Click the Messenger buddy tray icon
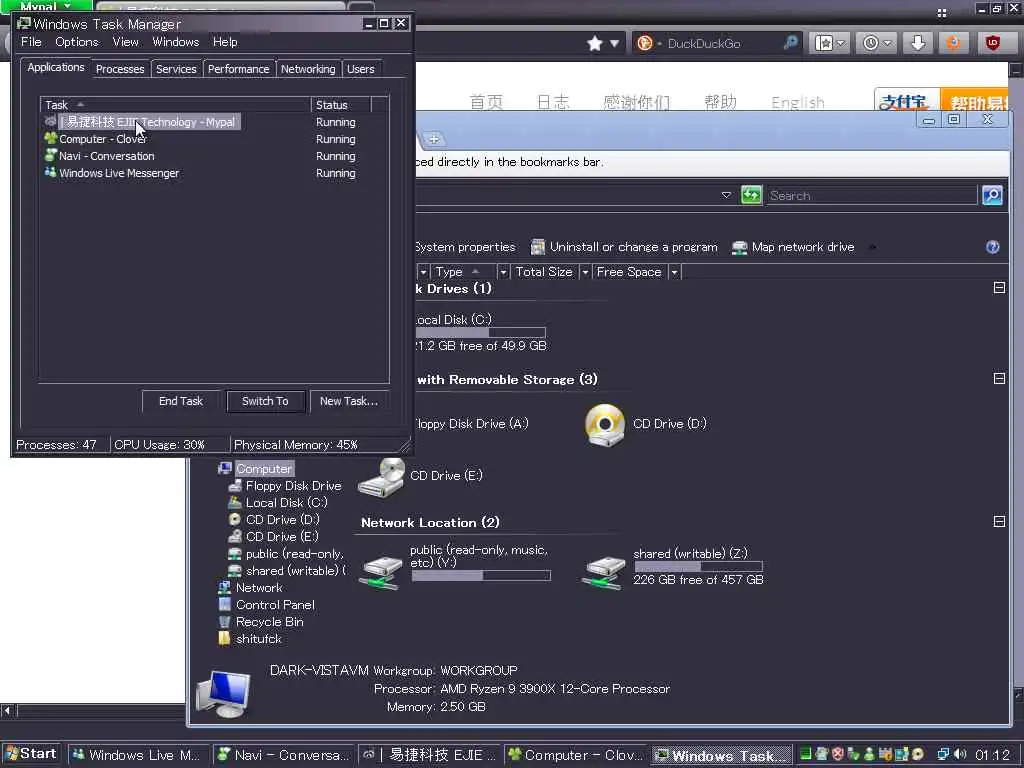Viewport: 1024px width, 768px height. pyautogui.click(x=869, y=754)
